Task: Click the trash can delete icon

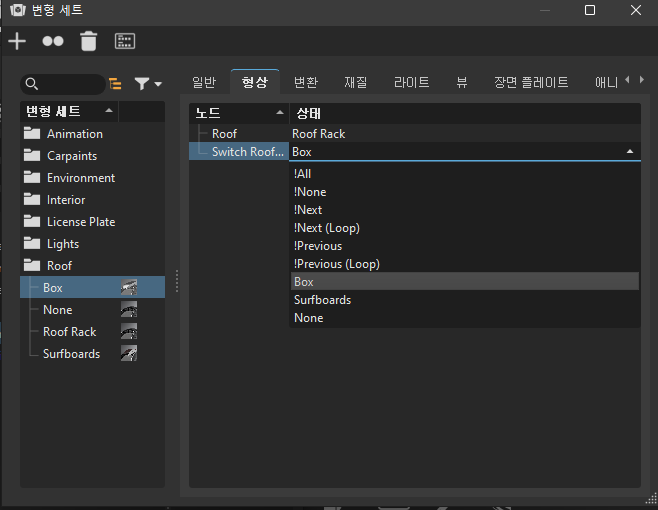Action: point(89,41)
